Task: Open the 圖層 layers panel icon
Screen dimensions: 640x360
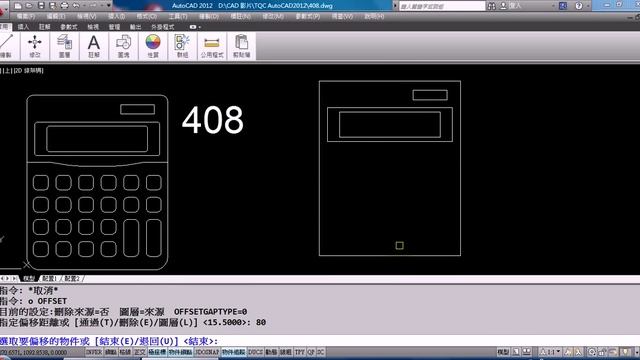Action: [x=64, y=46]
